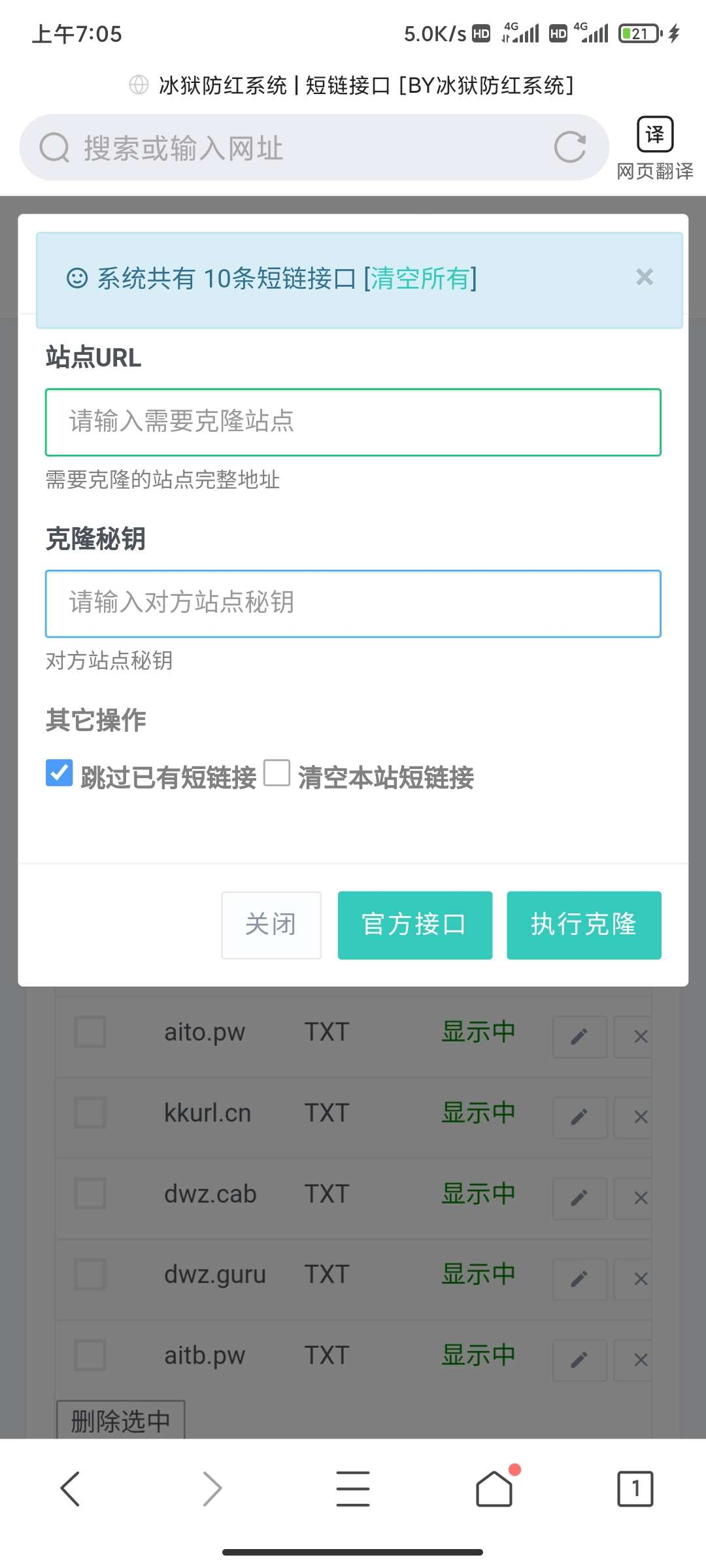Go to browser home screen

(494, 1488)
